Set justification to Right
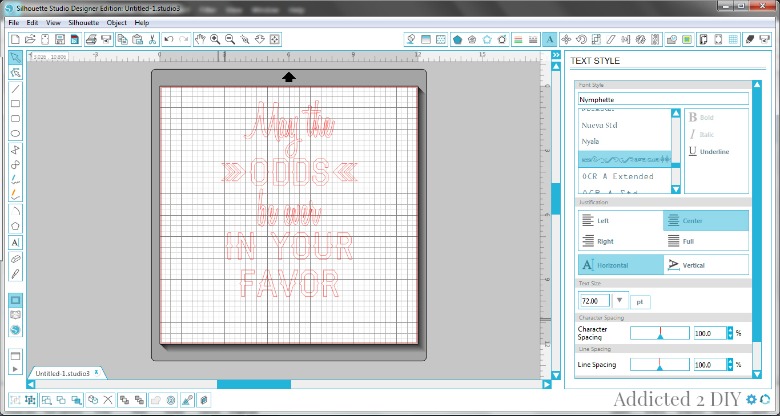This screenshot has height=416, width=780. pos(621,241)
